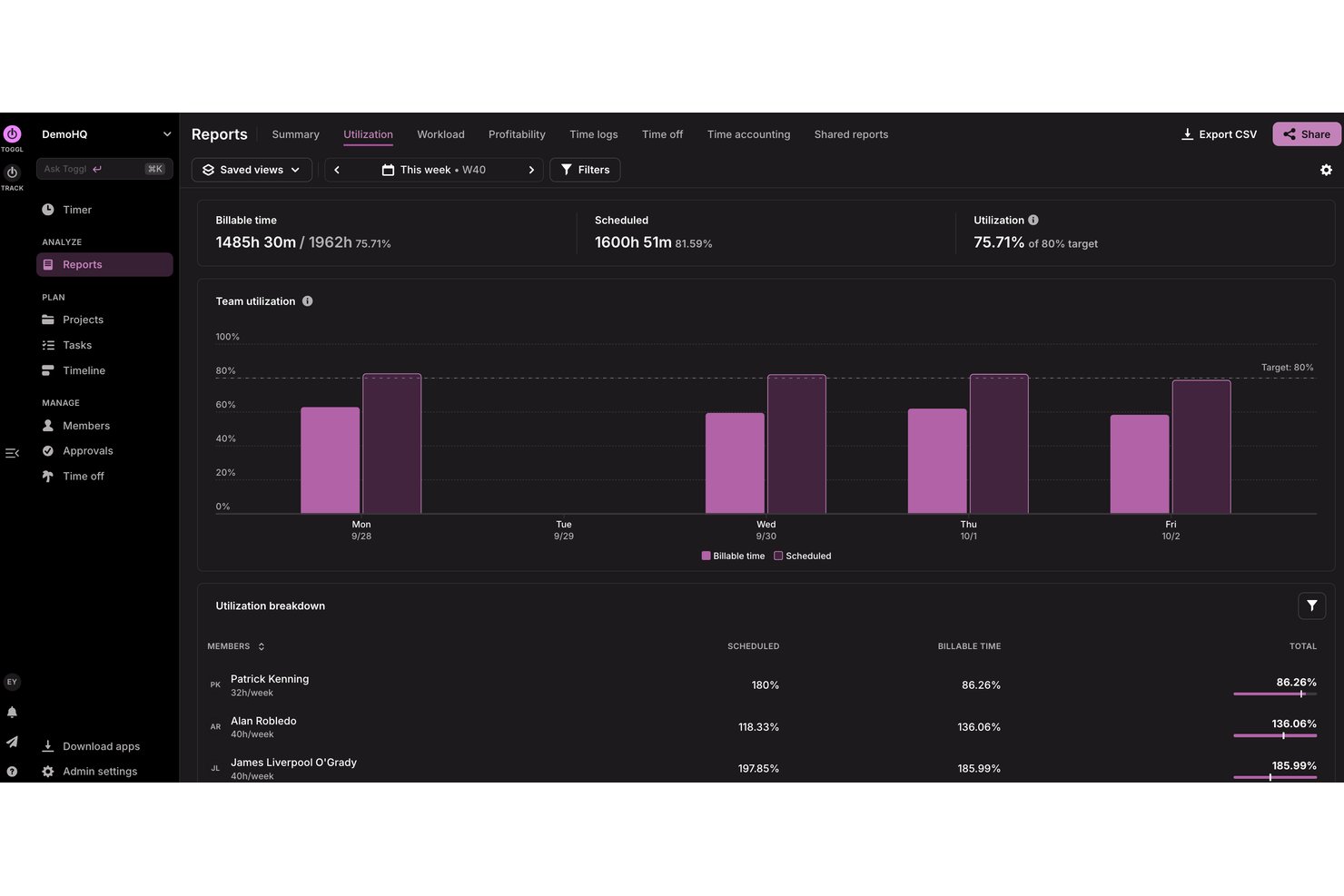This screenshot has height=896, width=1344.
Task: Go to the previous week
Action: pos(337,170)
